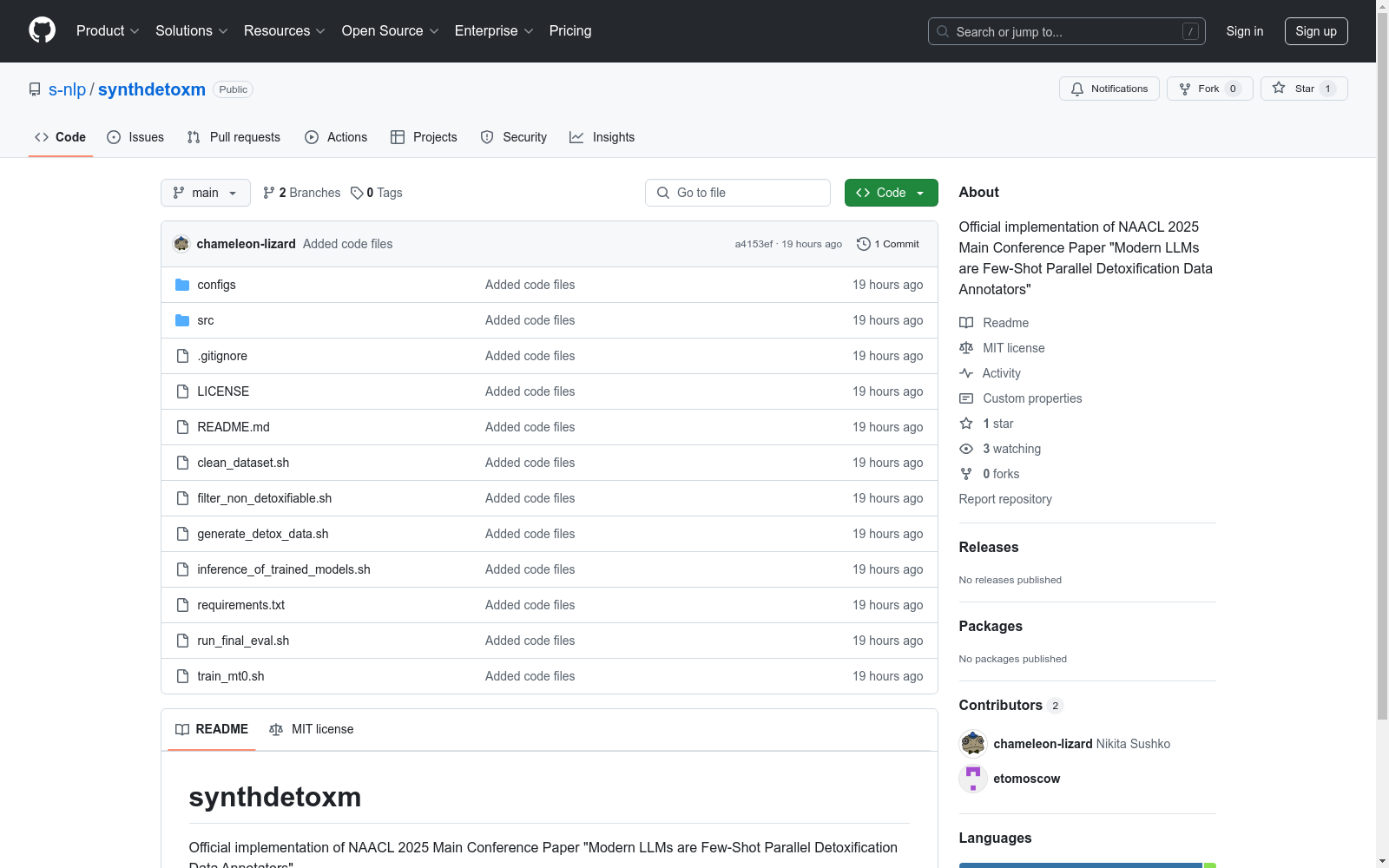
Task: Open requirements.txt file
Action: click(x=241, y=605)
